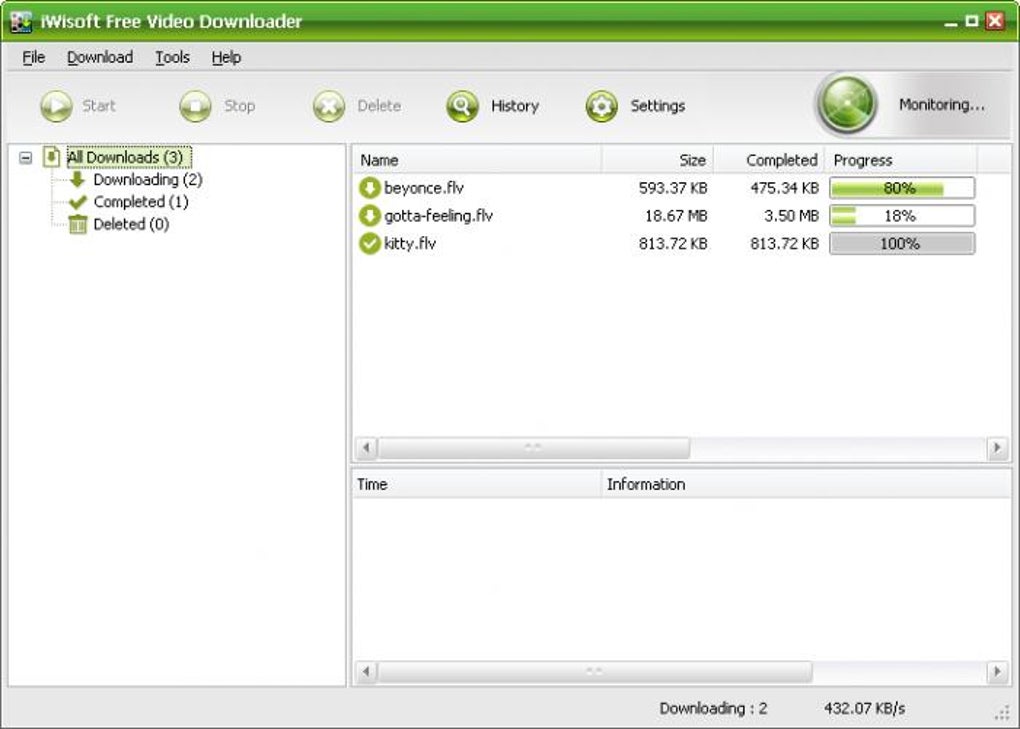Click the log panel left scroll arrow
Image resolution: width=1020 pixels, height=729 pixels.
[x=366, y=671]
